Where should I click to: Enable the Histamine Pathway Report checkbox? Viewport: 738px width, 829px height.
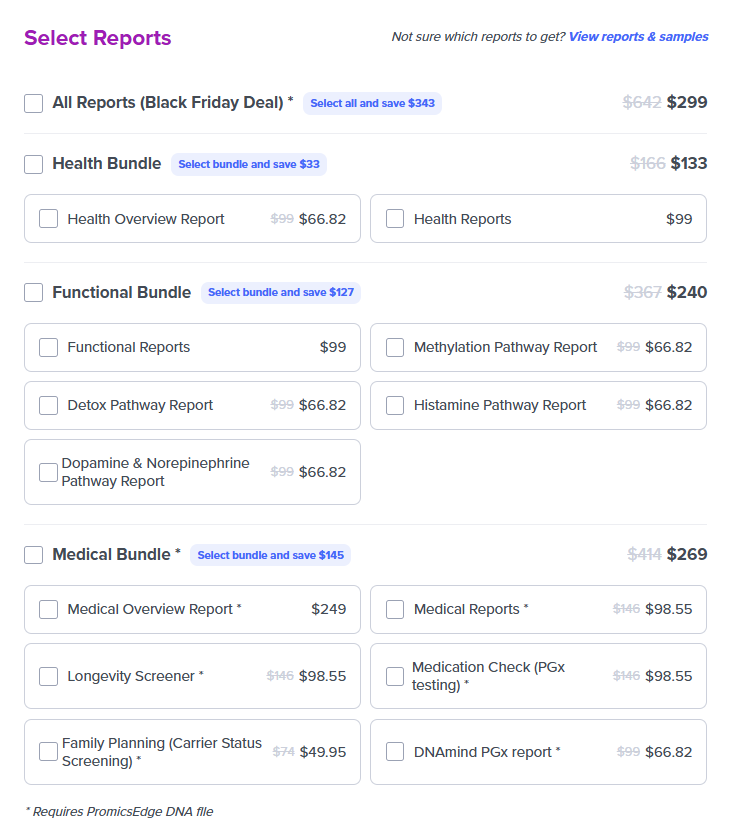click(395, 405)
